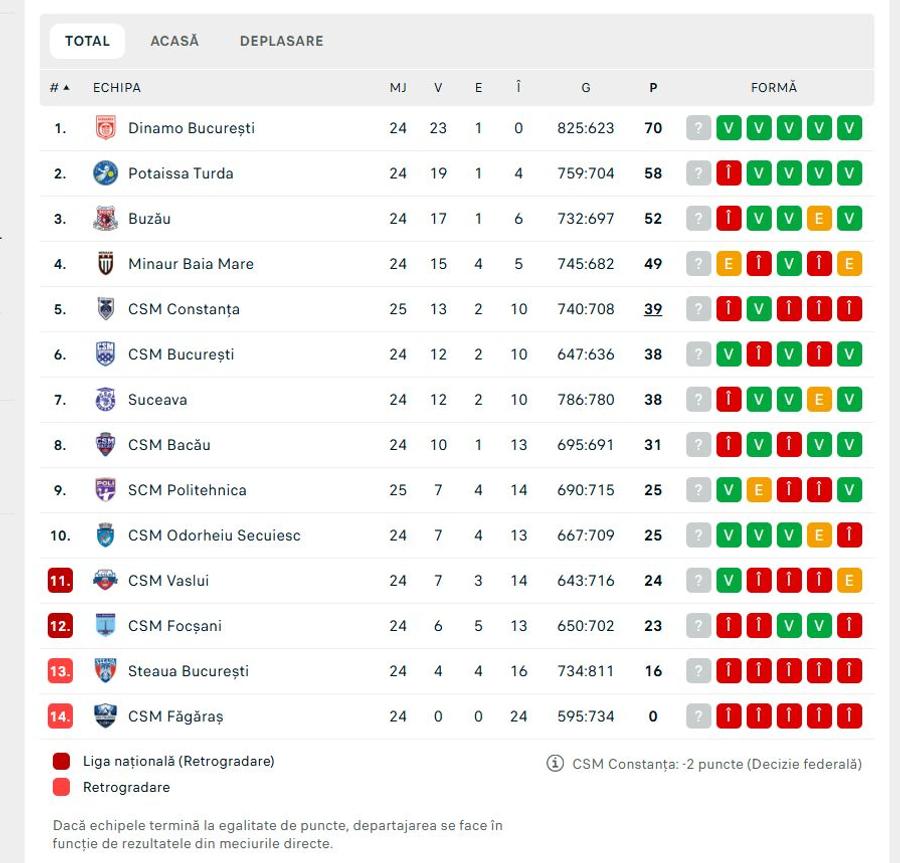Viewport: 900px width, 863px height.
Task: Click the Dinamo București team logo
Action: tap(106, 128)
